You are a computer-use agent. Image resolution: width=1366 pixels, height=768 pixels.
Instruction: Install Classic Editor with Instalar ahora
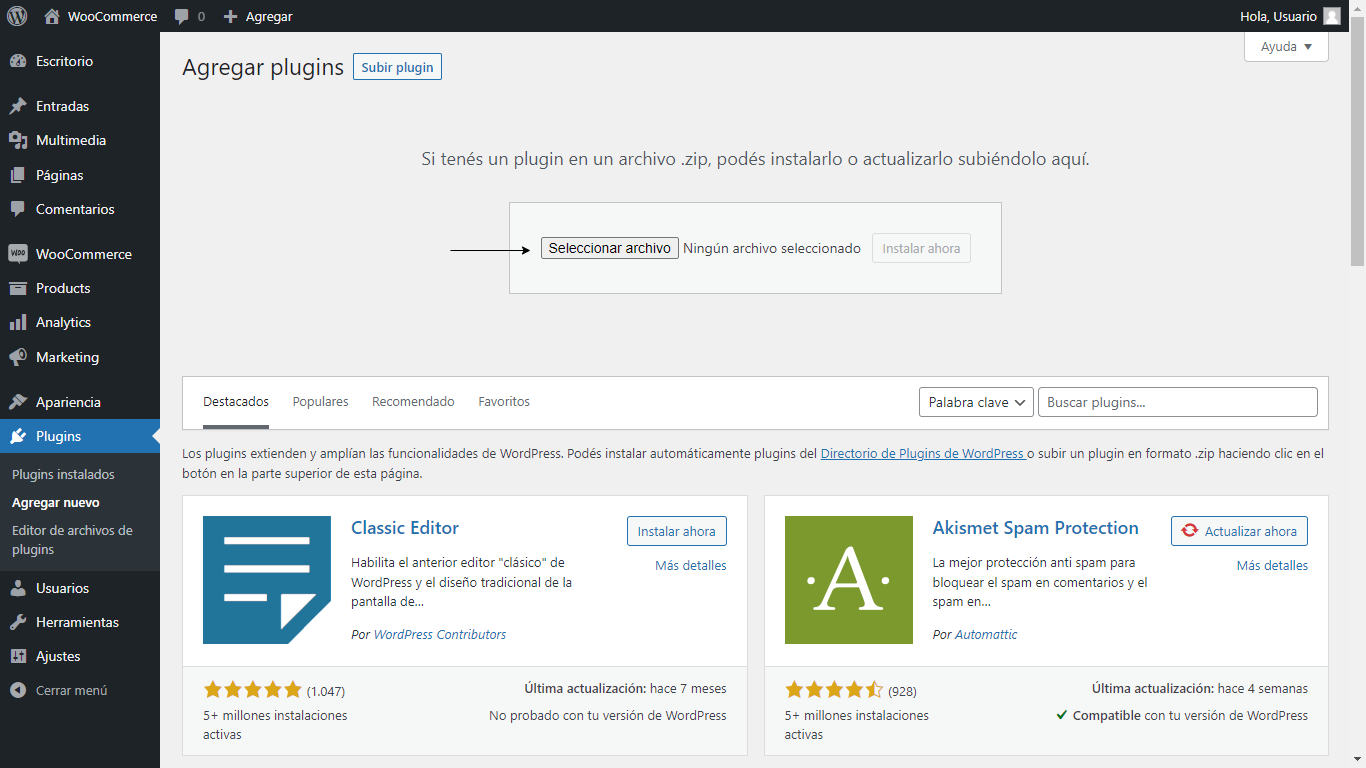pos(677,531)
